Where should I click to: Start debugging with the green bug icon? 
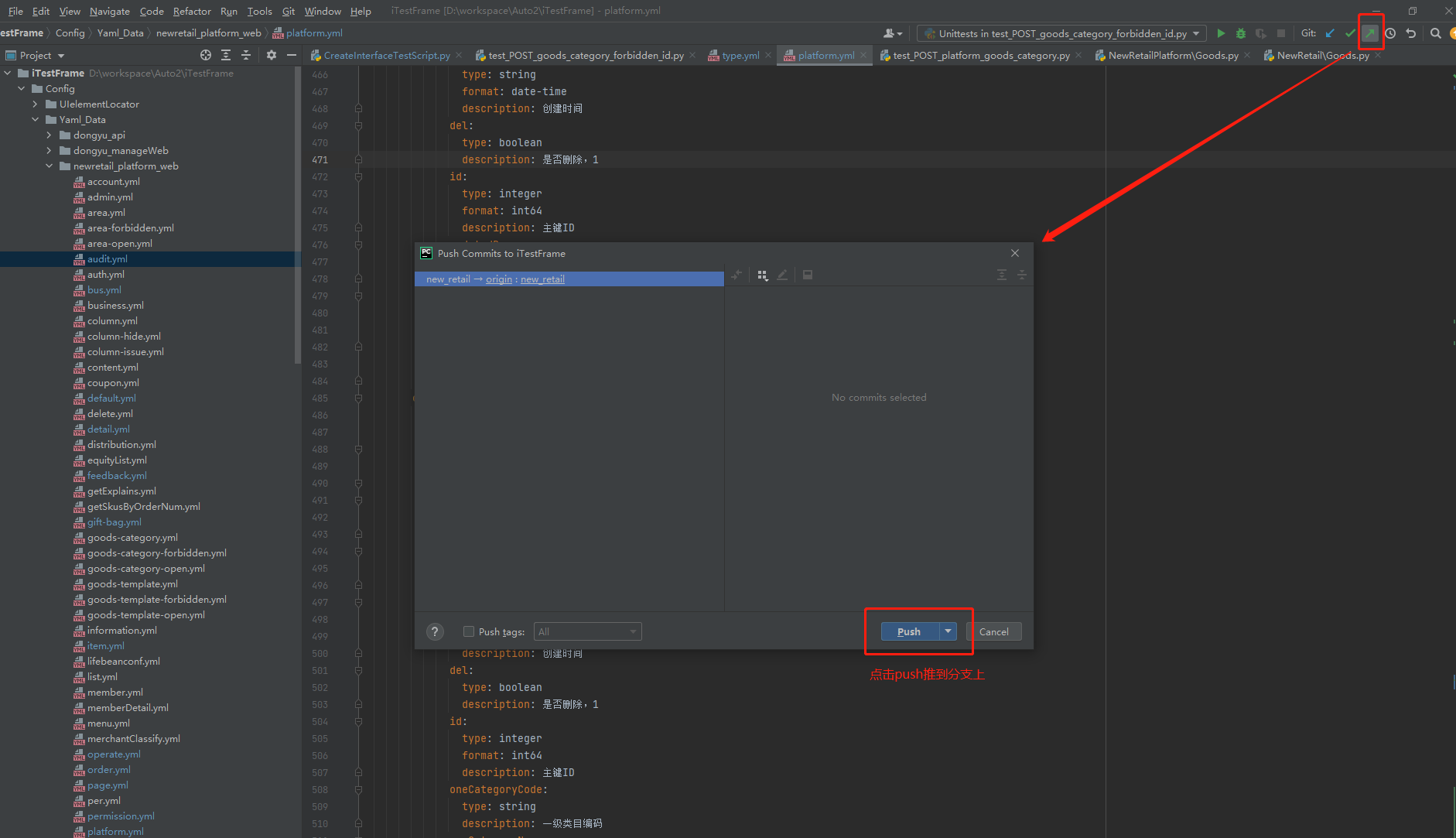(x=1241, y=33)
